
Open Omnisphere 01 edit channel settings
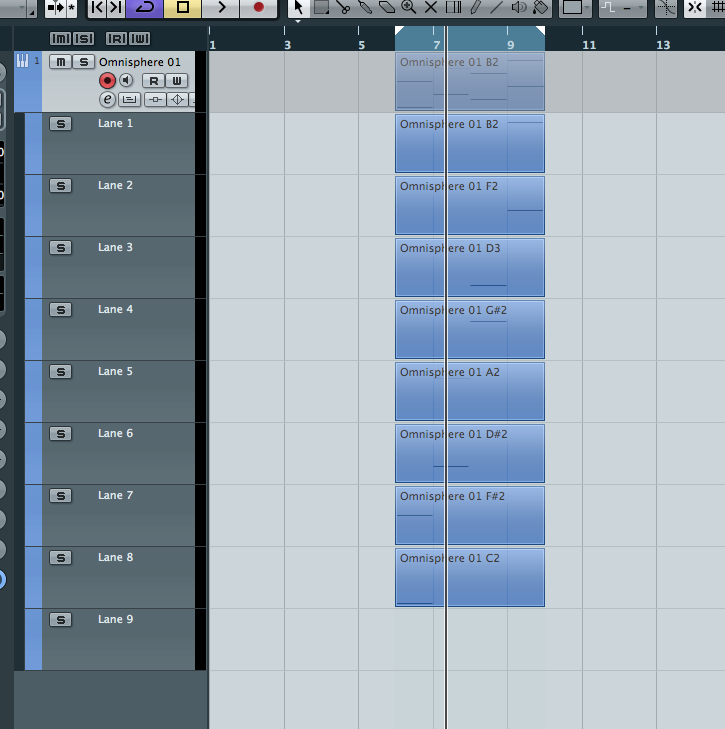click(x=107, y=99)
